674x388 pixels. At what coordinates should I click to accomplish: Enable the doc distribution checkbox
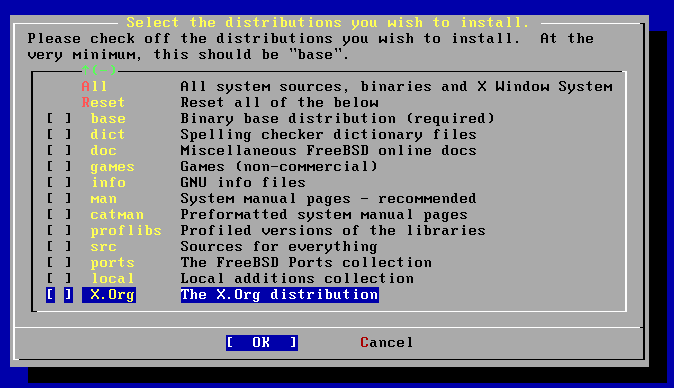click(59, 150)
